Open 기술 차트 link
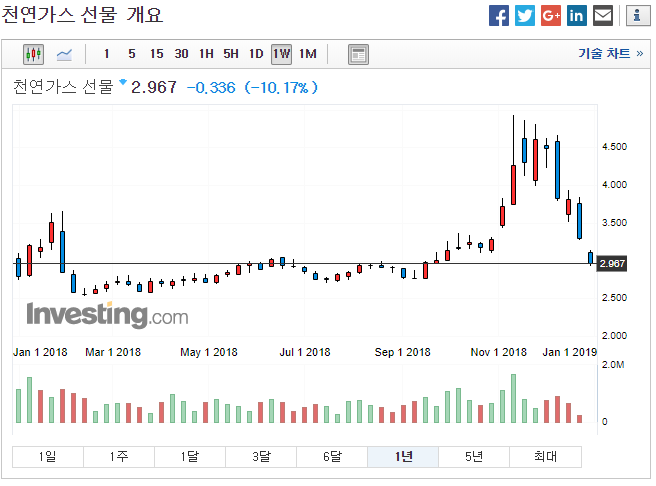The image size is (656, 486). pos(610,53)
